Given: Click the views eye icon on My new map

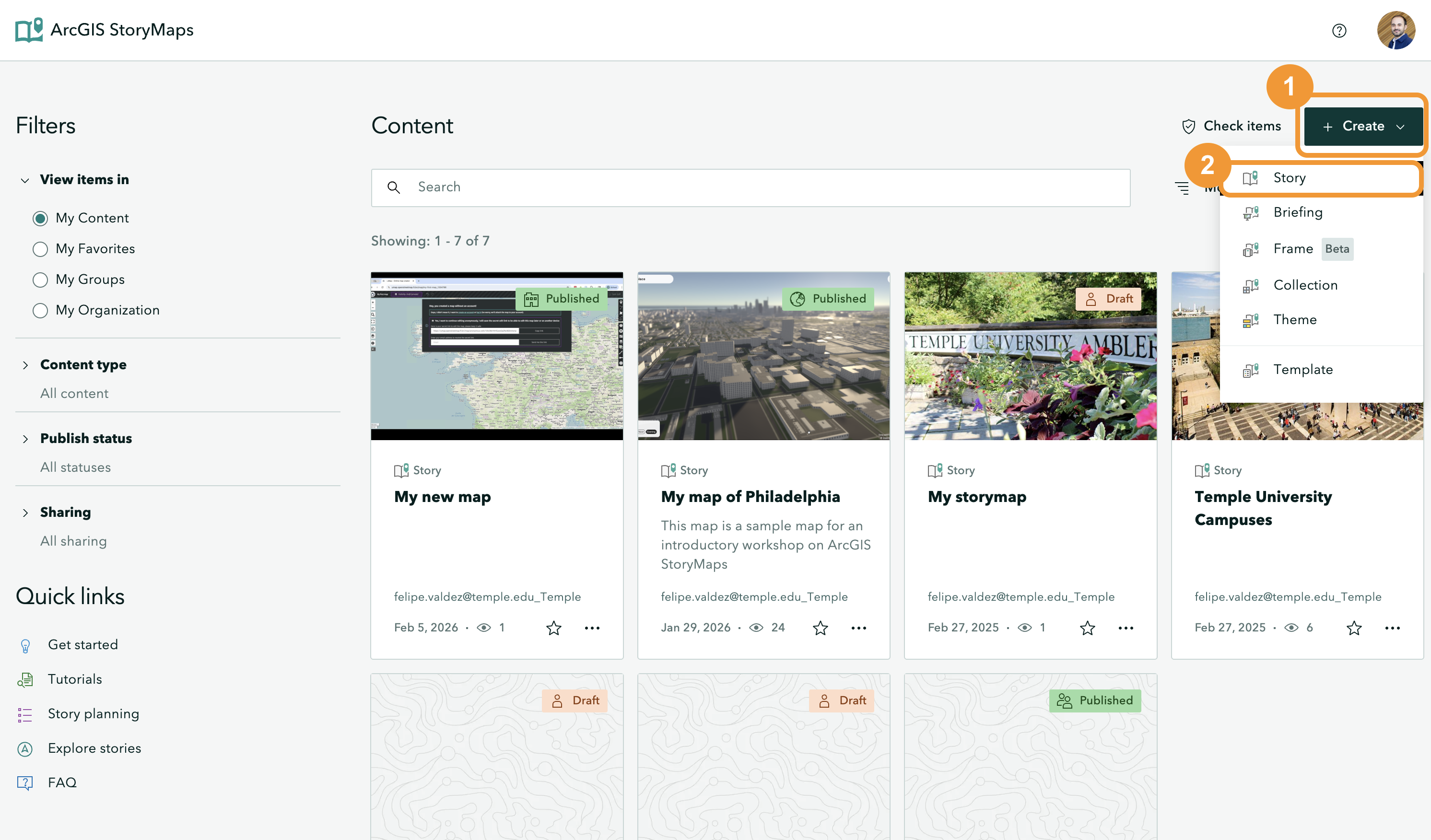Looking at the screenshot, I should [x=484, y=628].
